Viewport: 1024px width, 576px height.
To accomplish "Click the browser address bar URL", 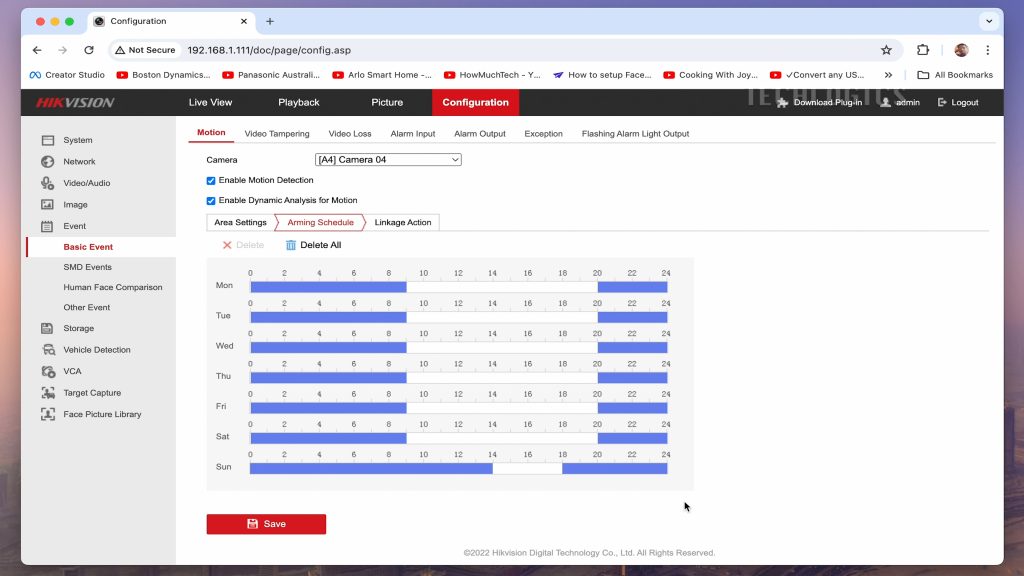I will [269, 50].
